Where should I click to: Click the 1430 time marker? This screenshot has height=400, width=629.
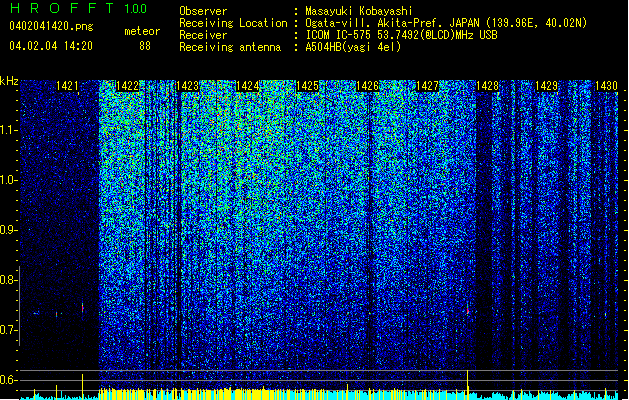click(607, 86)
